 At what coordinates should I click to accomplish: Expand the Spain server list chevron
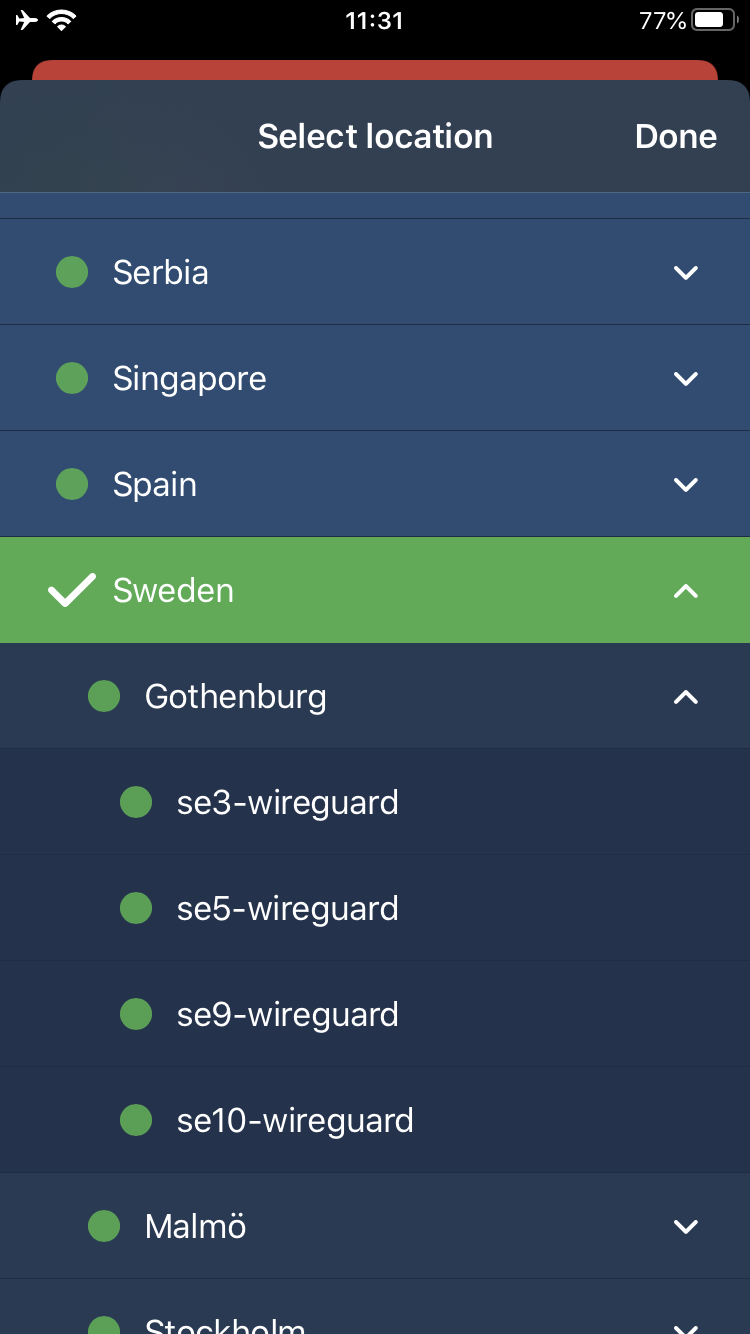coord(686,484)
